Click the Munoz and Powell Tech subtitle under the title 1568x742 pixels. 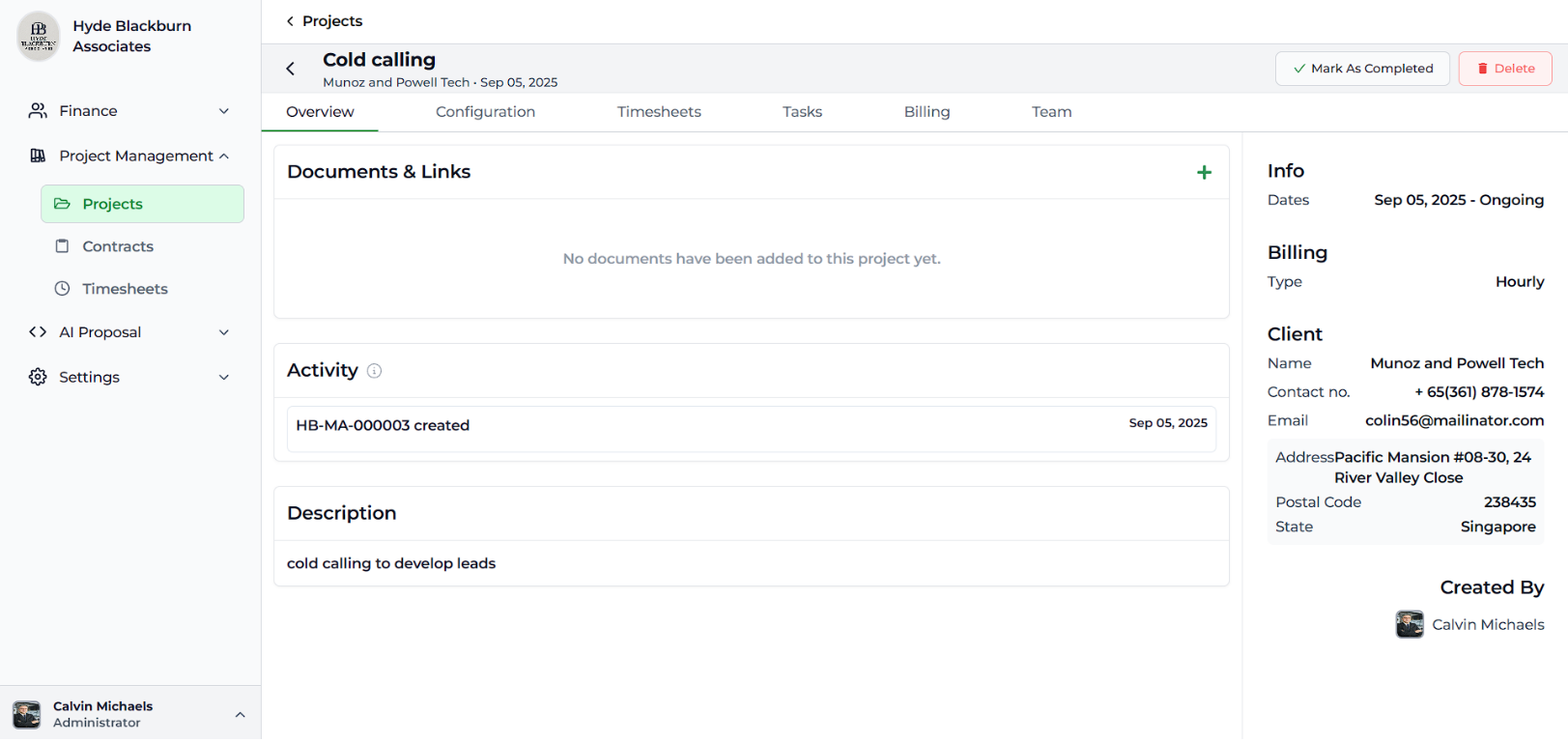(396, 83)
